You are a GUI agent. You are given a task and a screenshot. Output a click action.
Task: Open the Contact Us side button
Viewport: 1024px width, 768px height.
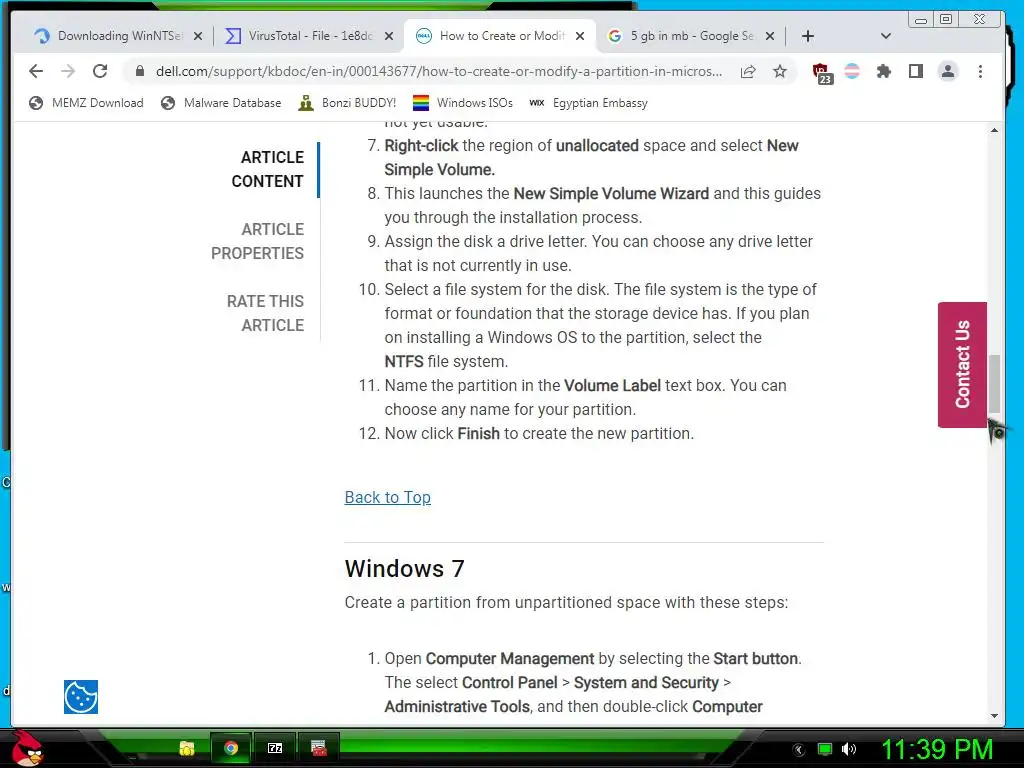pos(962,364)
